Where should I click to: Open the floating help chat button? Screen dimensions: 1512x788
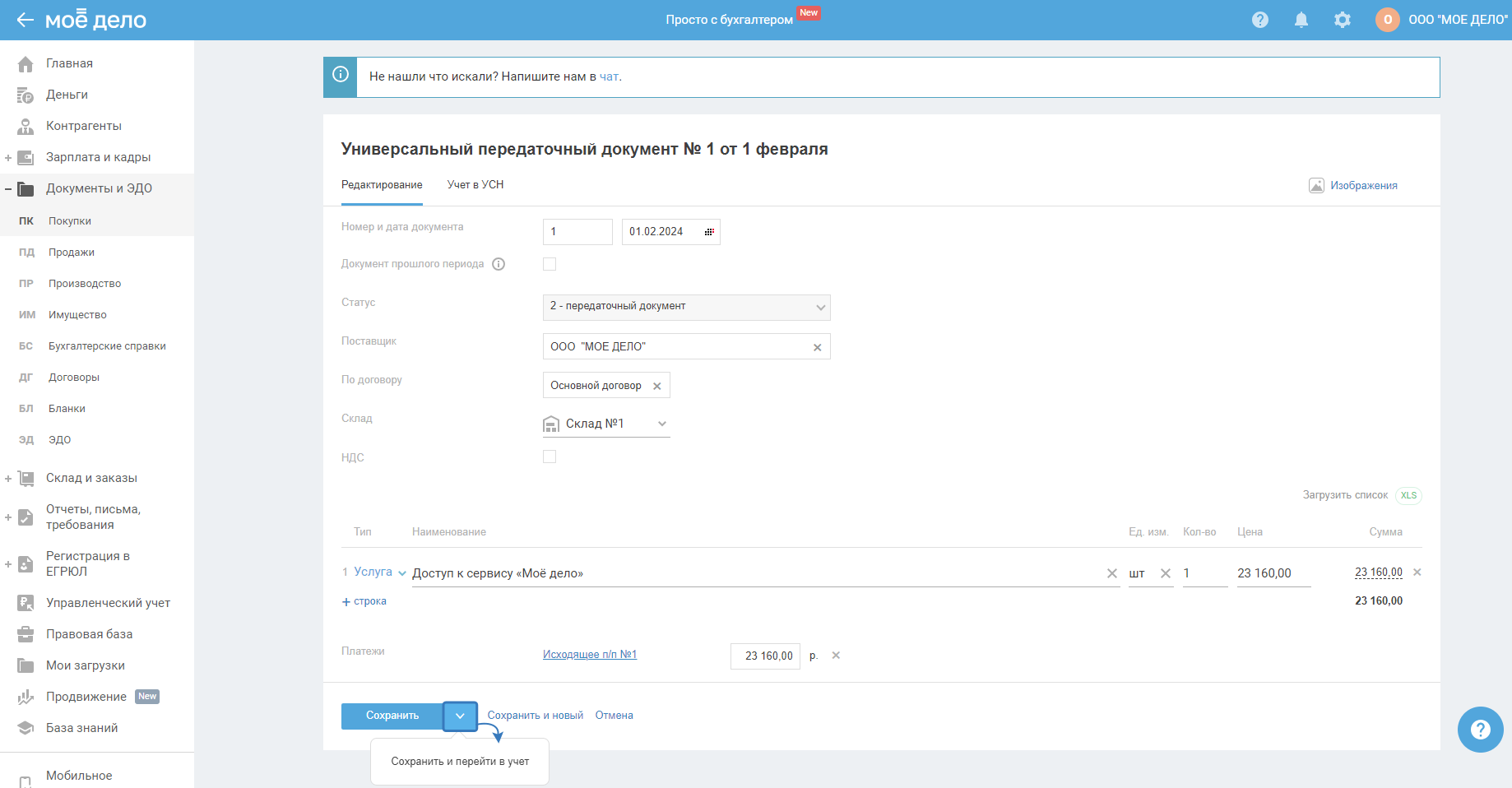(x=1481, y=730)
